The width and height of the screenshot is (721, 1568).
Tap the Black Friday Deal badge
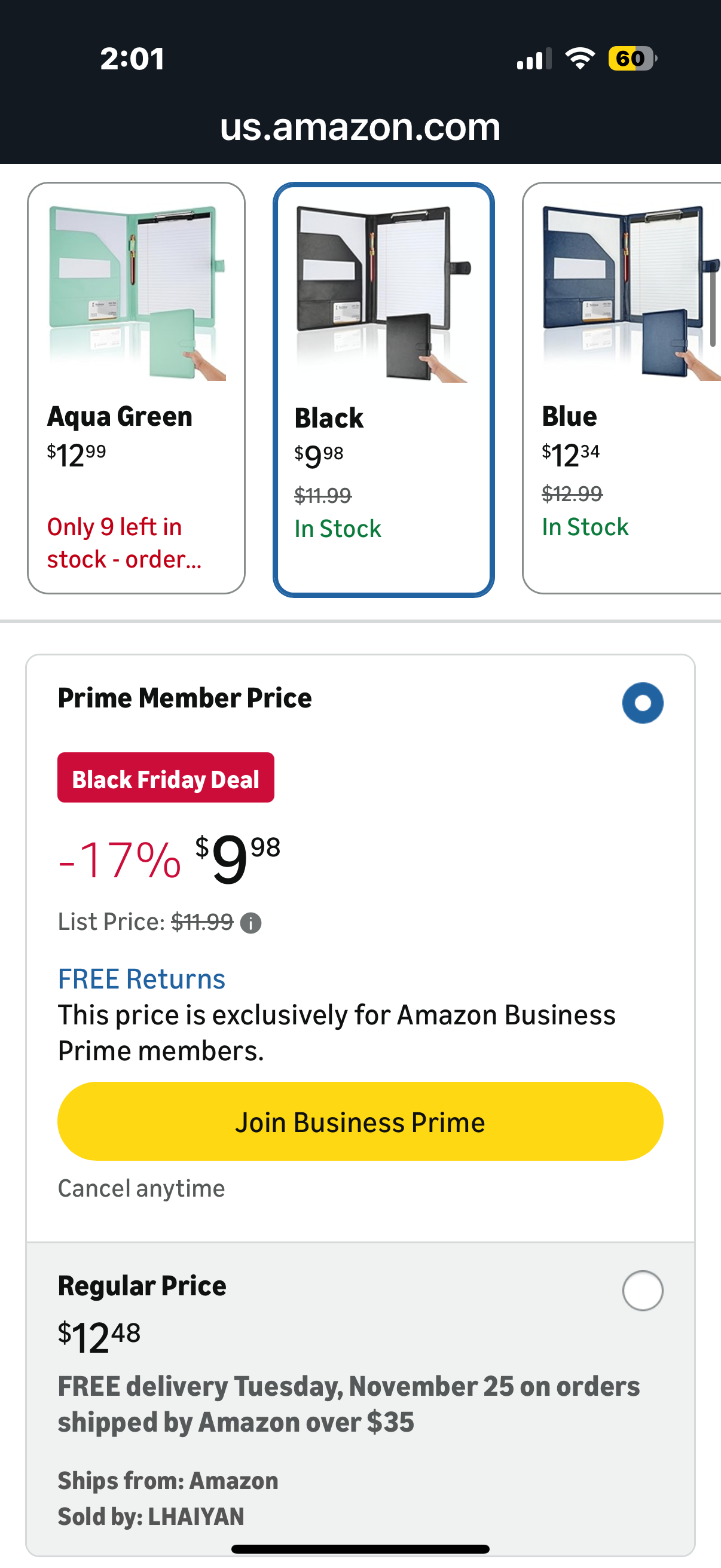point(166,778)
